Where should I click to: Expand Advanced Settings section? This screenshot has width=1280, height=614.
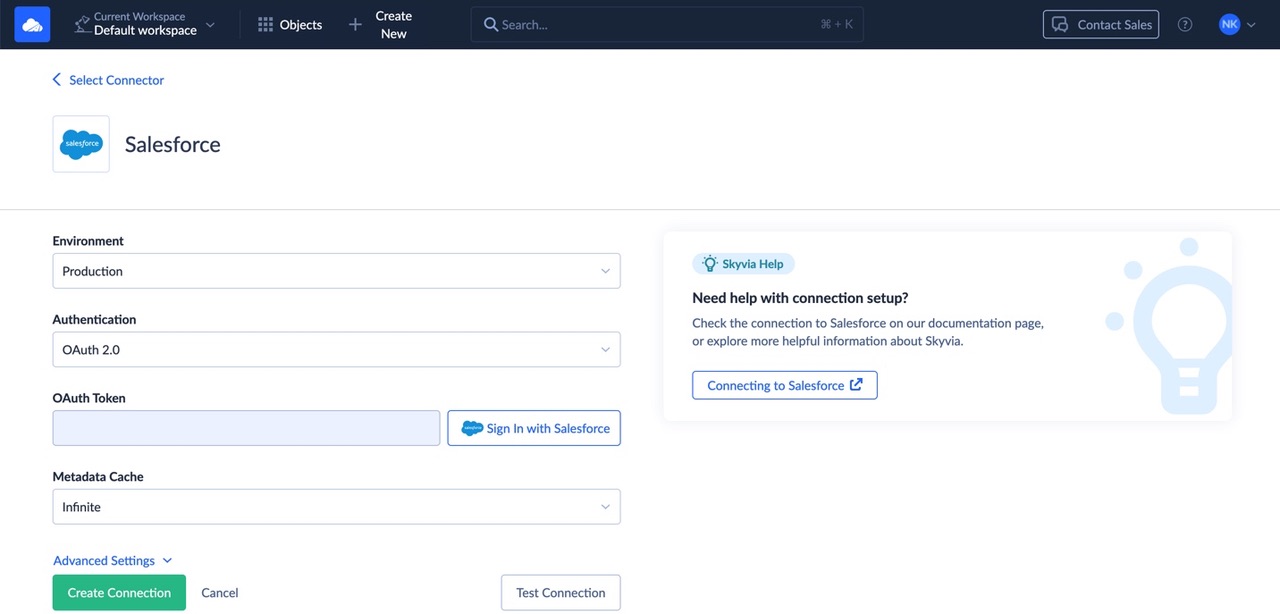click(112, 561)
